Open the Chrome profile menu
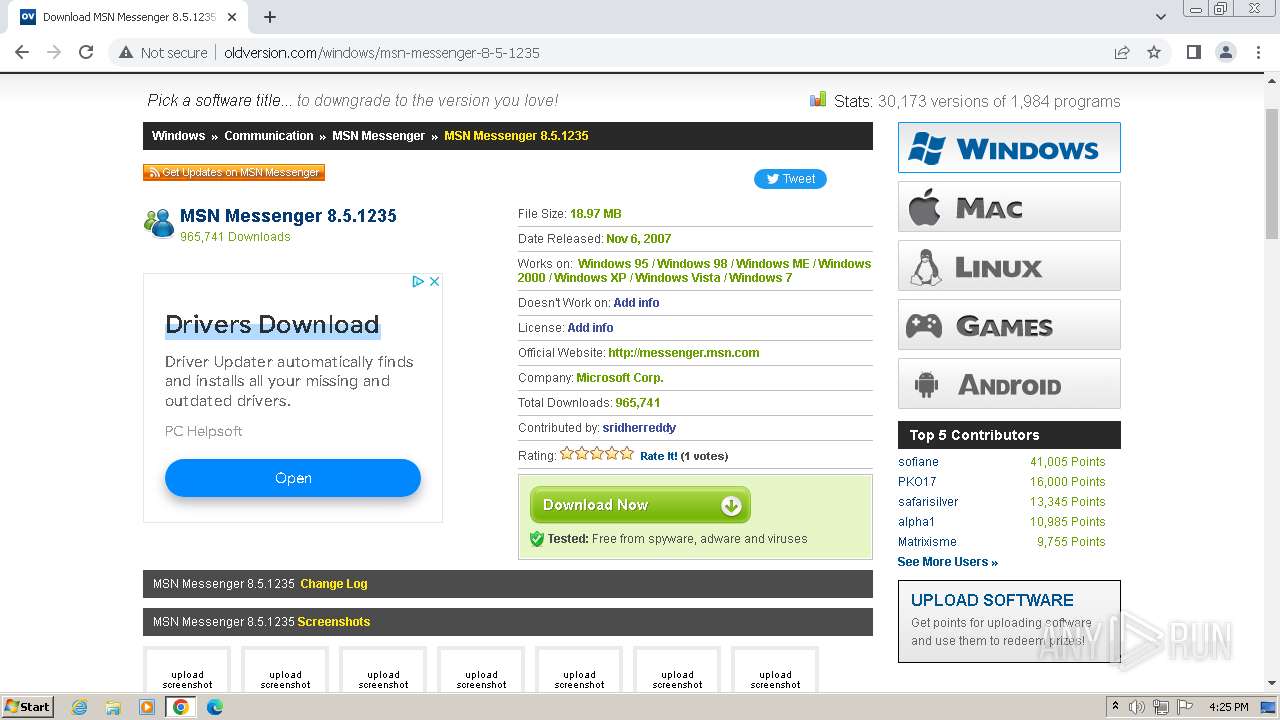 coord(1225,52)
